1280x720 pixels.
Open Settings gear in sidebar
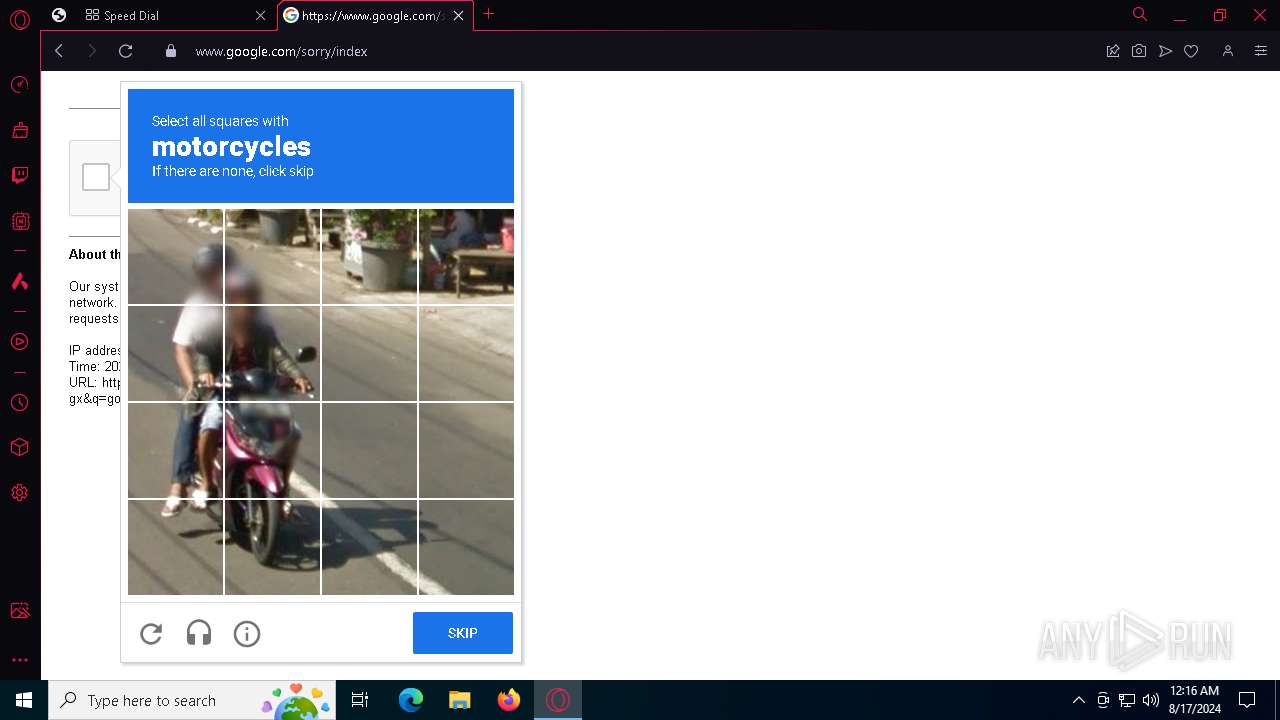pos(19,493)
